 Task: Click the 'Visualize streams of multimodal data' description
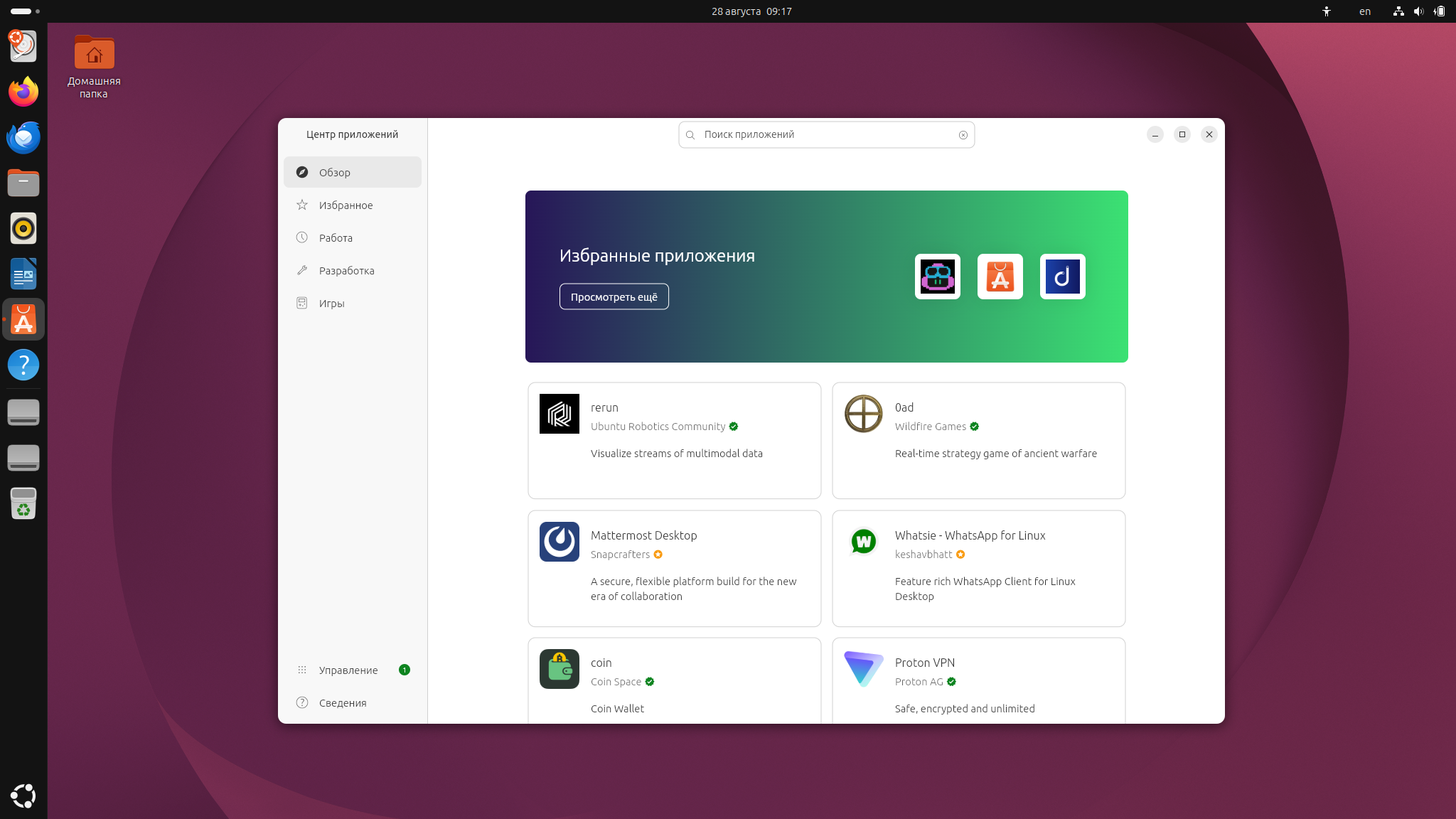[677, 454]
